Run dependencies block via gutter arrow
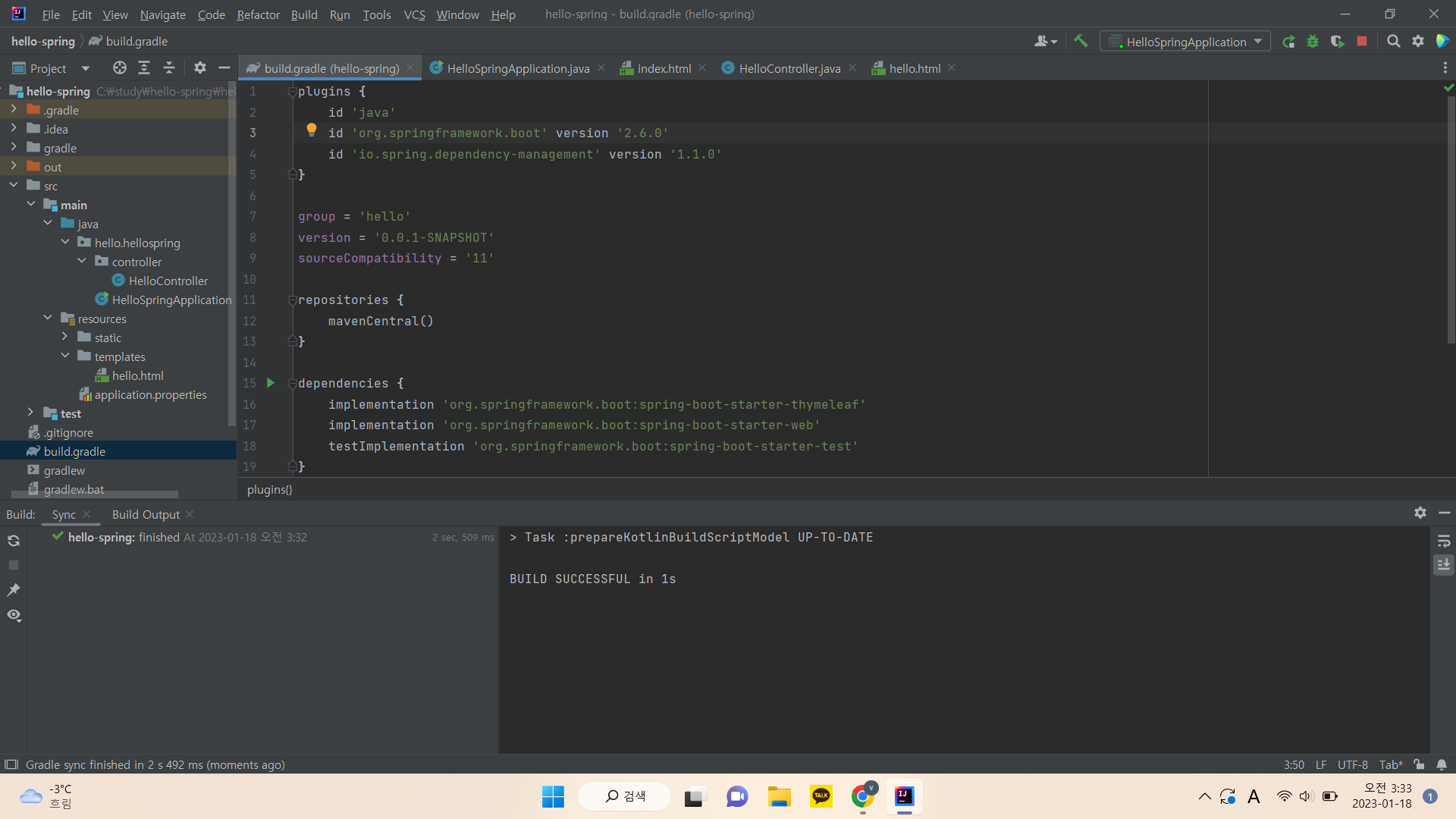The width and height of the screenshot is (1456, 819). [x=271, y=383]
